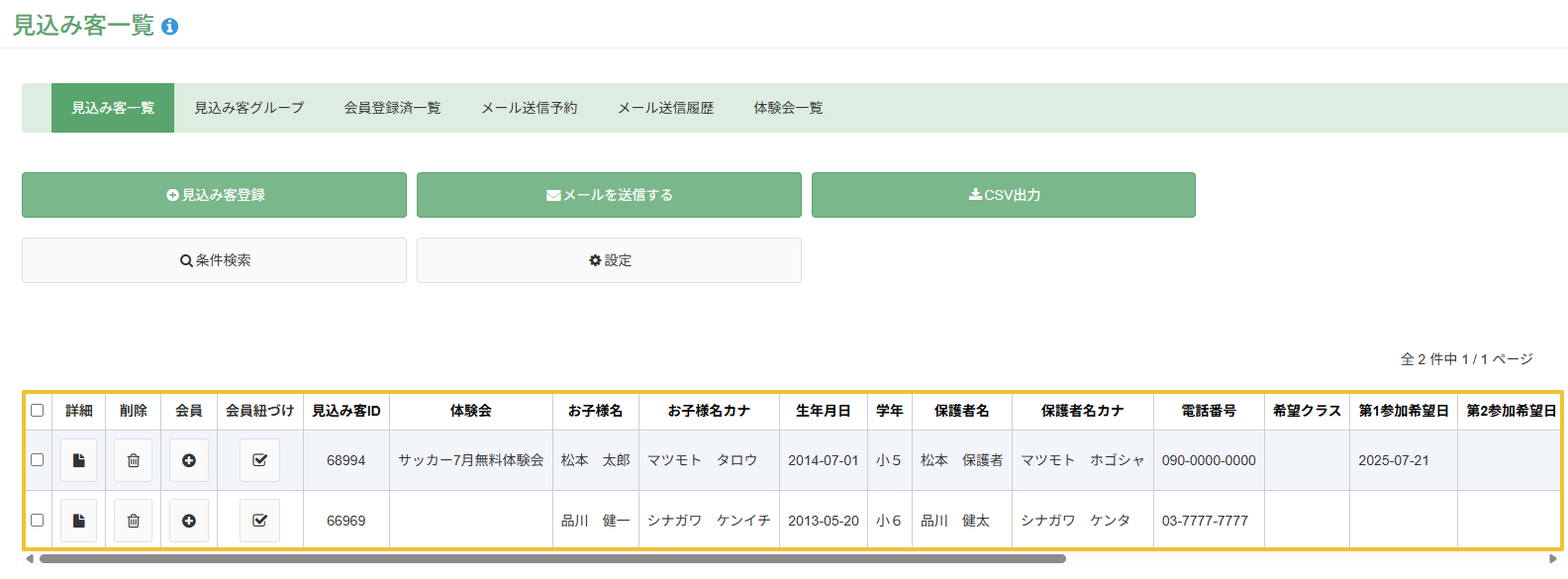Open details document icon for prospect 68994
This screenshot has height=579, width=1568.
click(78, 460)
